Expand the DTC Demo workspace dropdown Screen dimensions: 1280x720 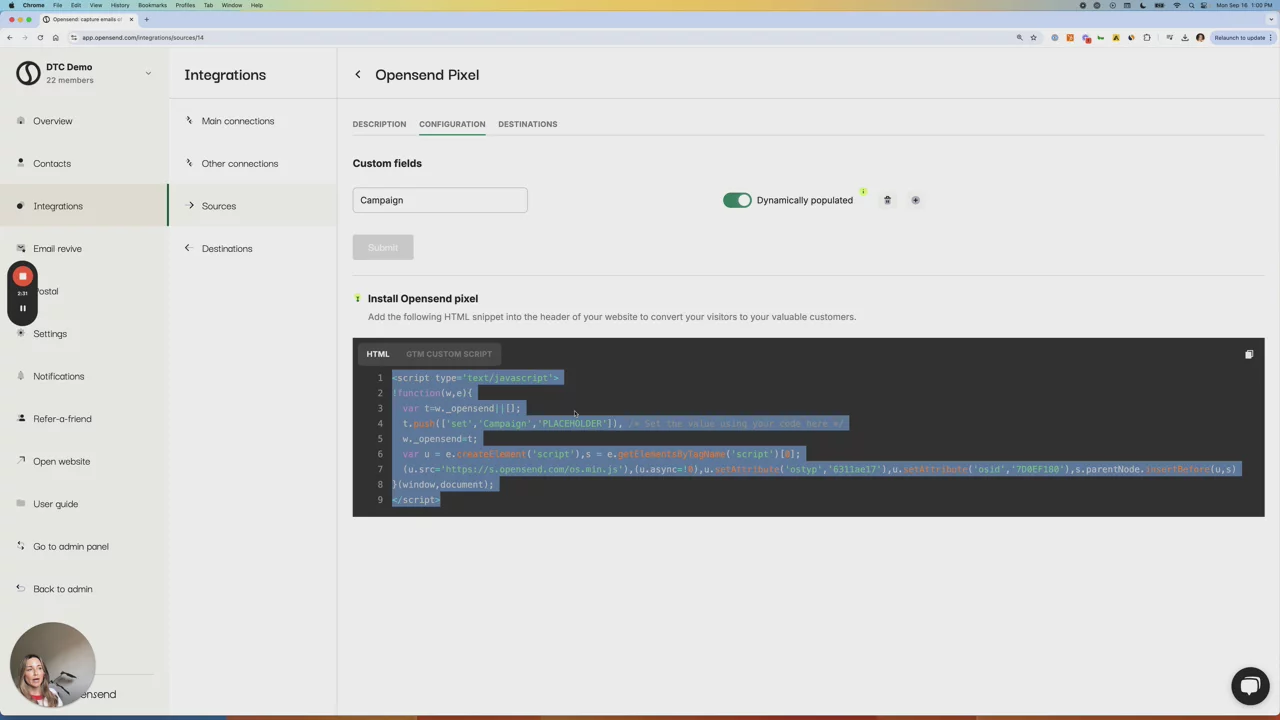tap(148, 73)
